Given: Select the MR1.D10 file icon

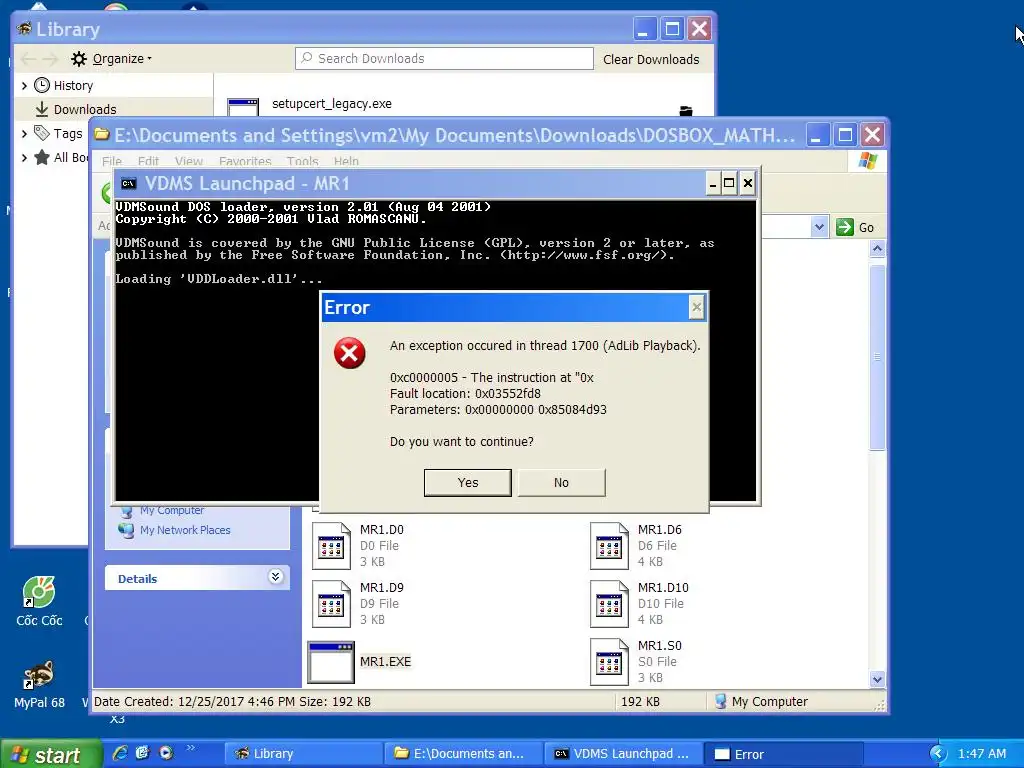Looking at the screenshot, I should [609, 603].
